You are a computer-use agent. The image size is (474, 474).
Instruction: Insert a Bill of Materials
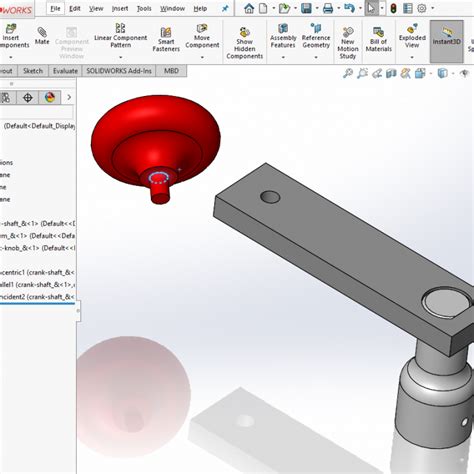pyautogui.click(x=379, y=40)
